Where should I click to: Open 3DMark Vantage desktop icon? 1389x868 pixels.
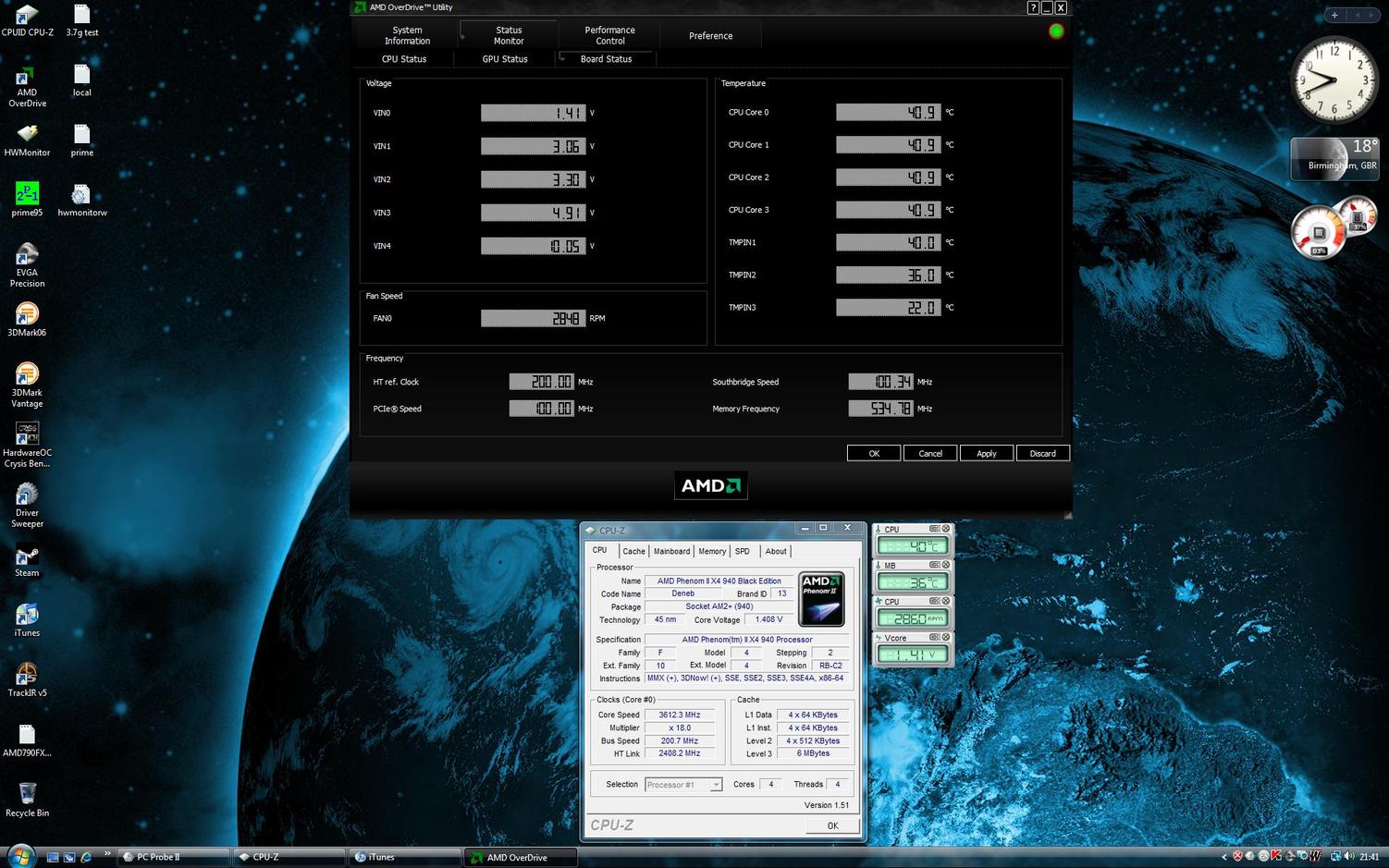[x=27, y=385]
